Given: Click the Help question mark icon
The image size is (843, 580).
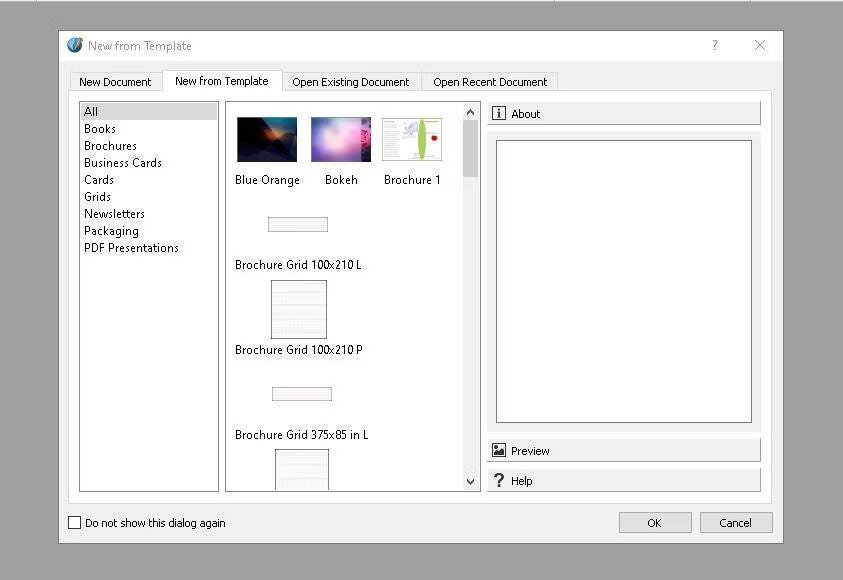Looking at the screenshot, I should click(x=498, y=481).
